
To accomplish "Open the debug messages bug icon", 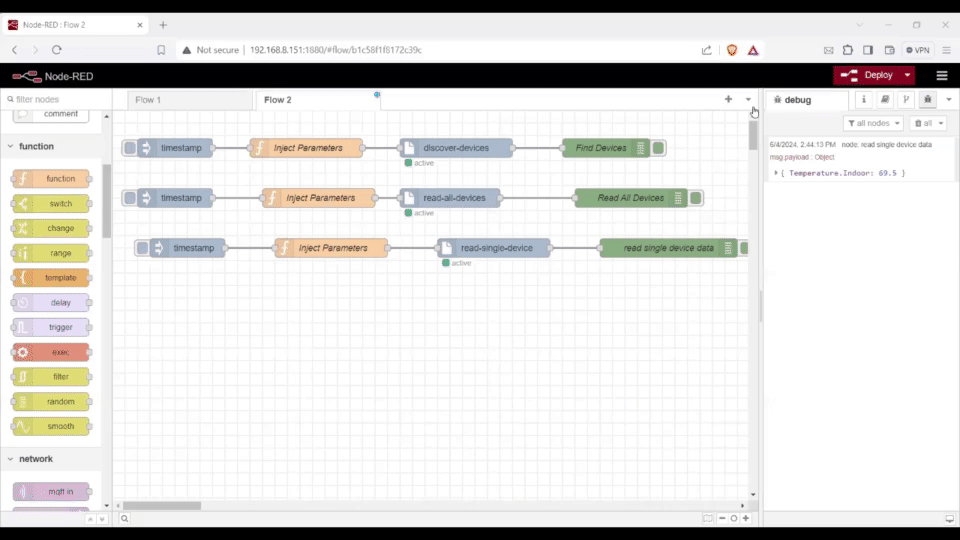I will pyautogui.click(x=928, y=100).
